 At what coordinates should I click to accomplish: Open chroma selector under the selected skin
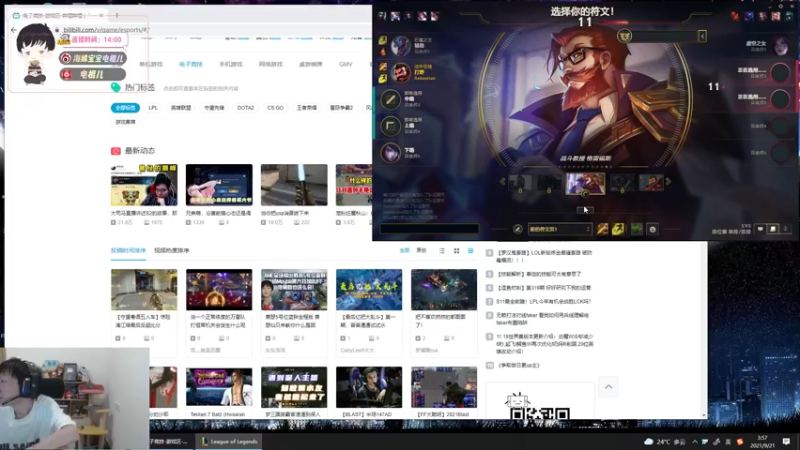pyautogui.click(x=585, y=194)
